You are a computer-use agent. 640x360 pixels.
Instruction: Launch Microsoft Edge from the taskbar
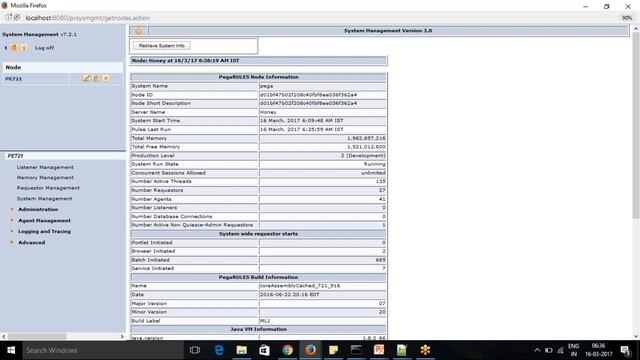tap(219, 350)
